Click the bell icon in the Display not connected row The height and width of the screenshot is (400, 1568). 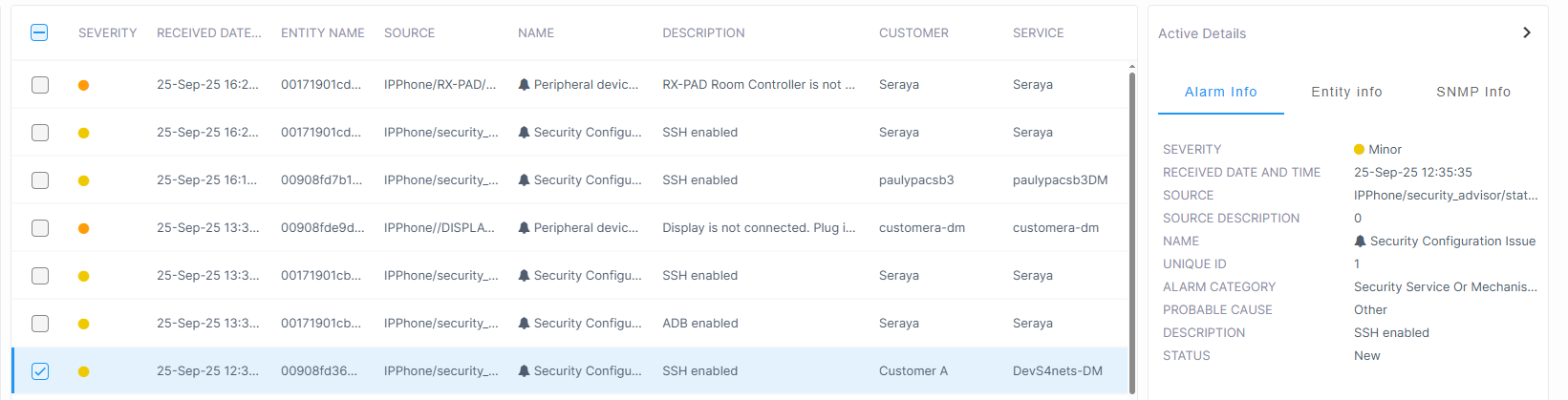524,228
